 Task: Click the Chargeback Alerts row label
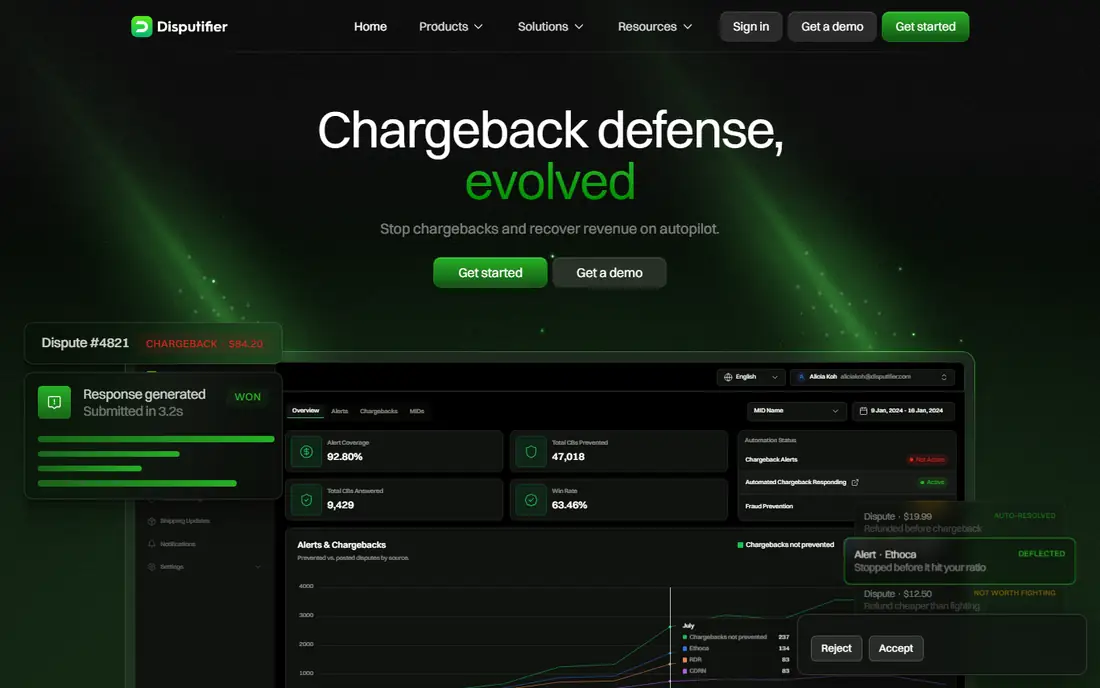771,460
